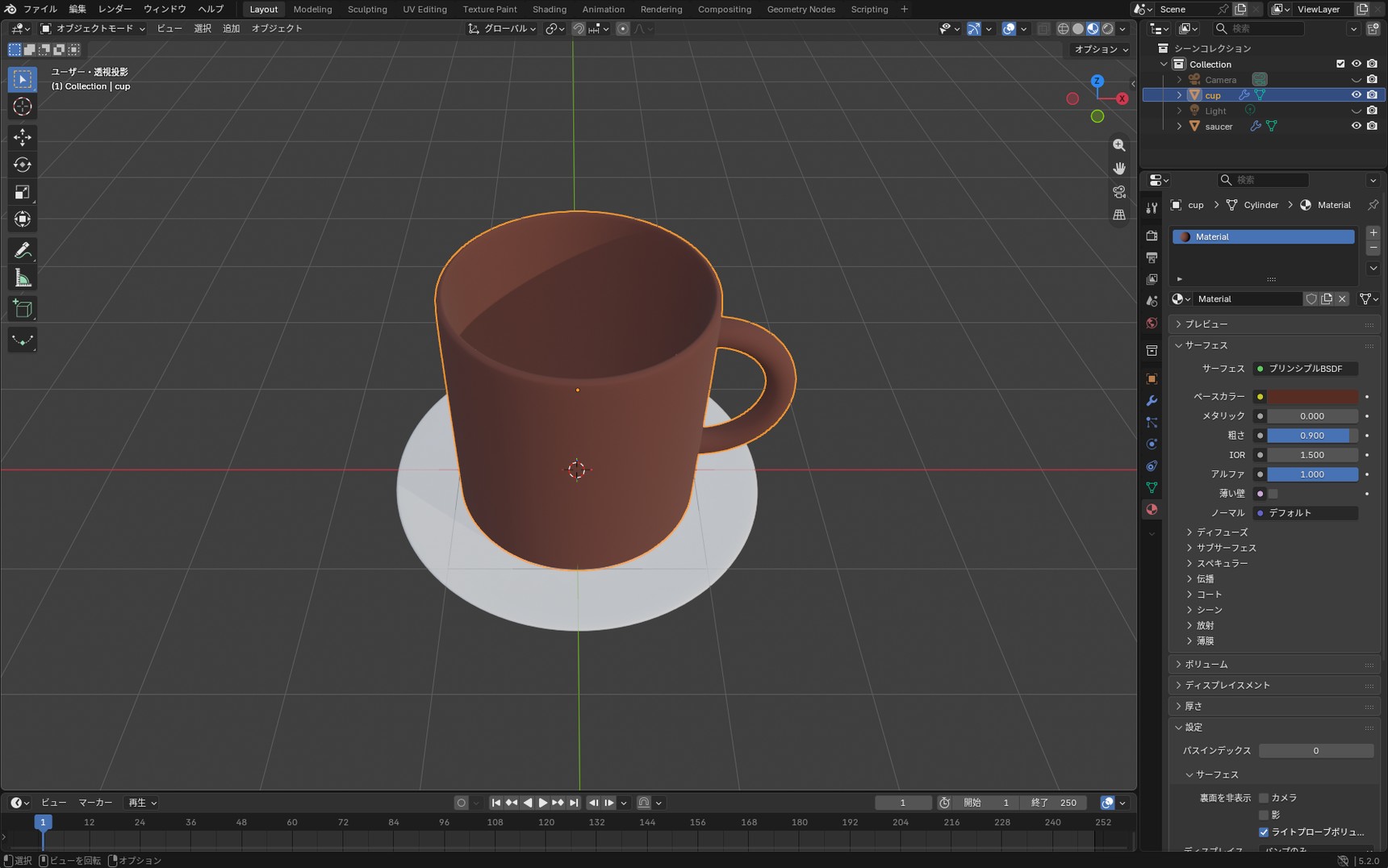Open the 追加 menu in viewport header
The image size is (1388, 868).
[x=231, y=28]
